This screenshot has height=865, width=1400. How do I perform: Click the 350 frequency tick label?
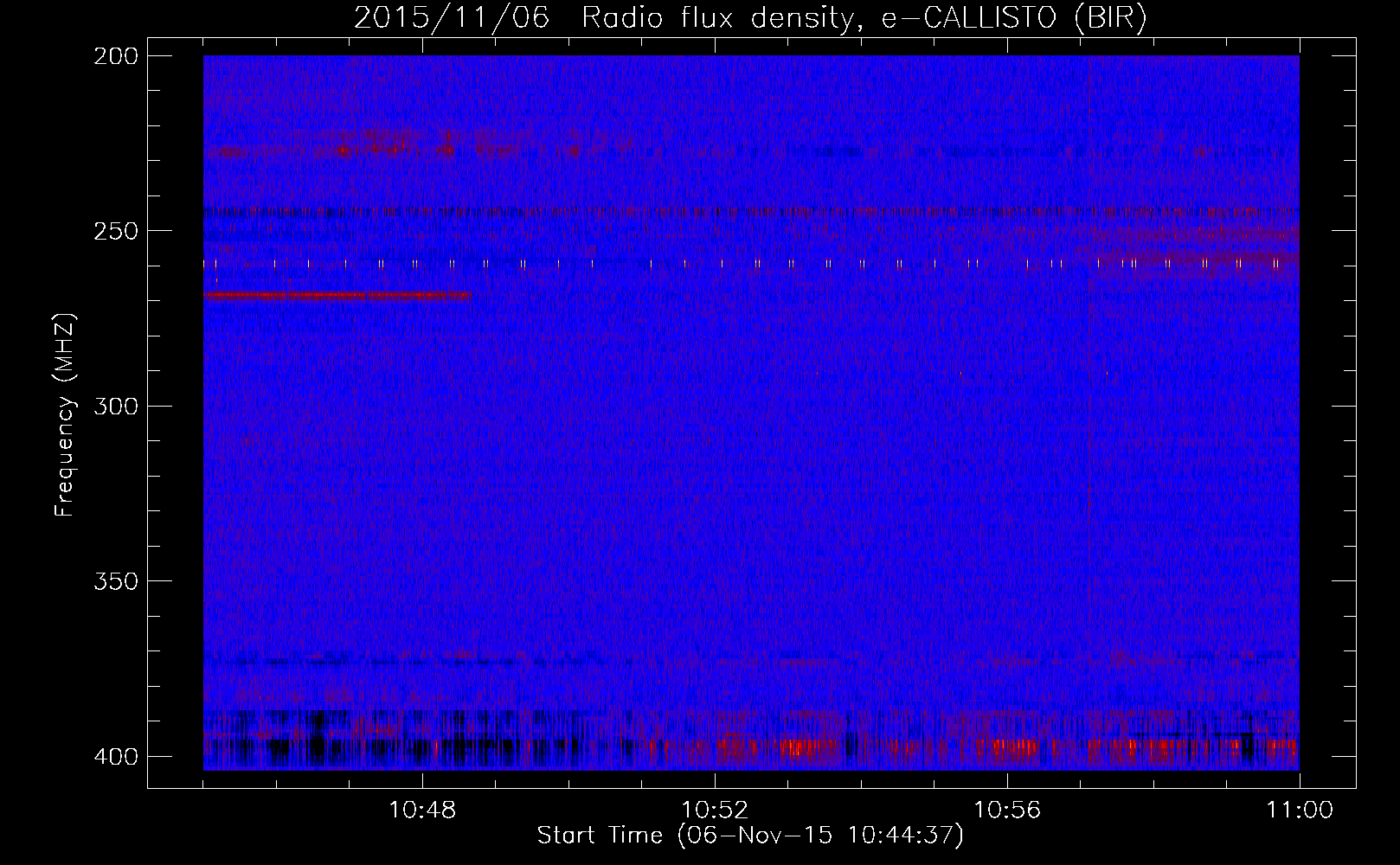pyautogui.click(x=115, y=581)
